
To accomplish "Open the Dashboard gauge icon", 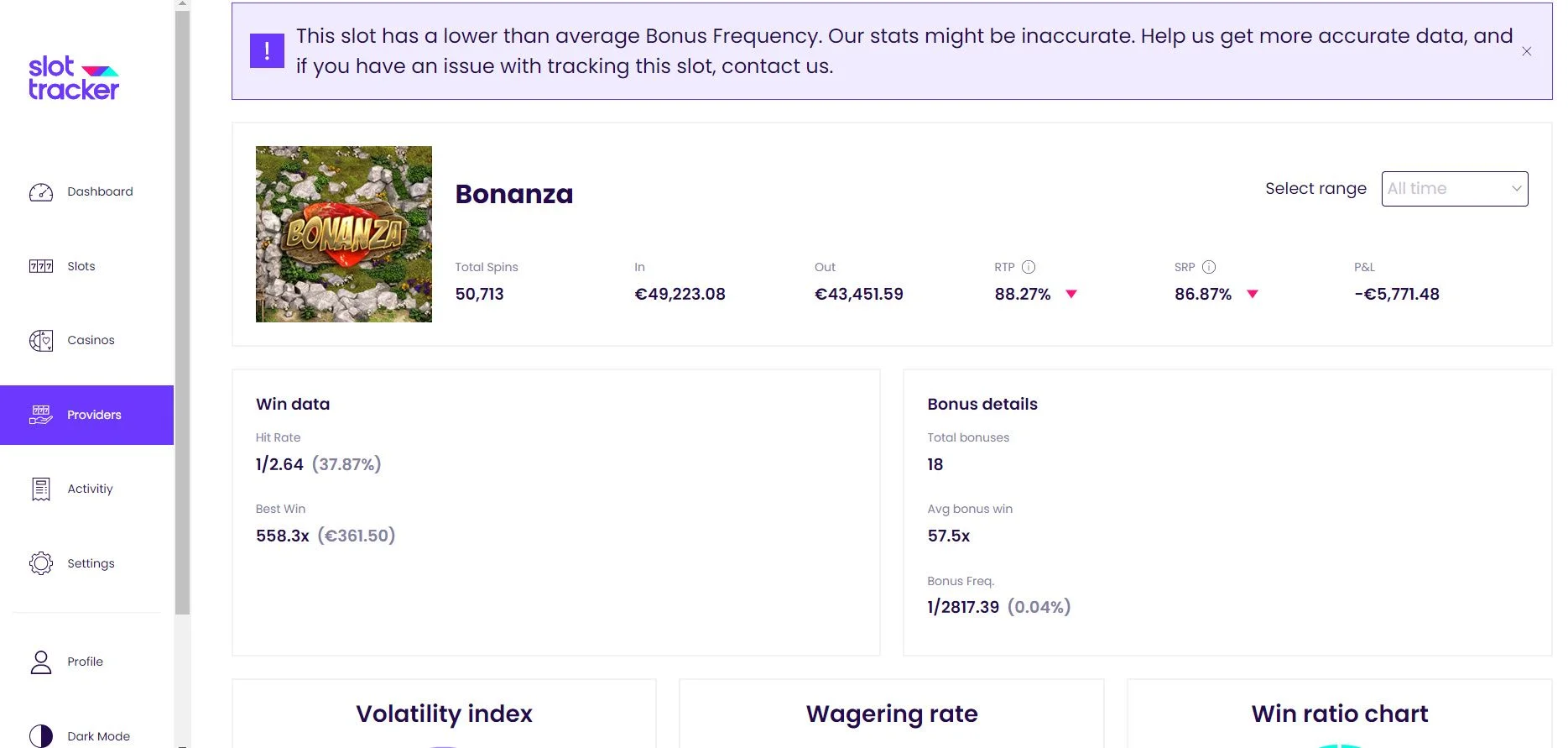I will pos(41,192).
